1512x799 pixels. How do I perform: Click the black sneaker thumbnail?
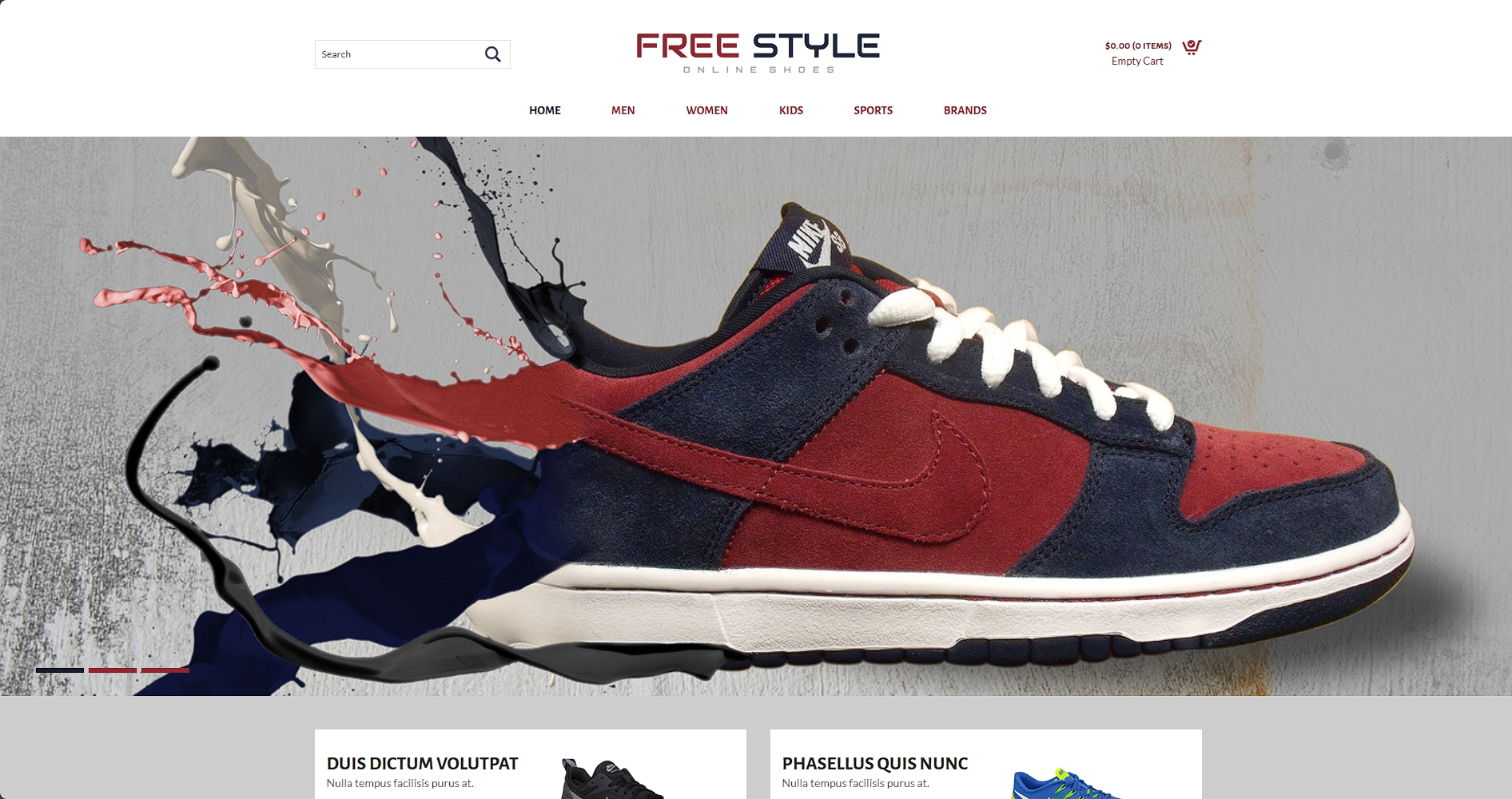611,780
